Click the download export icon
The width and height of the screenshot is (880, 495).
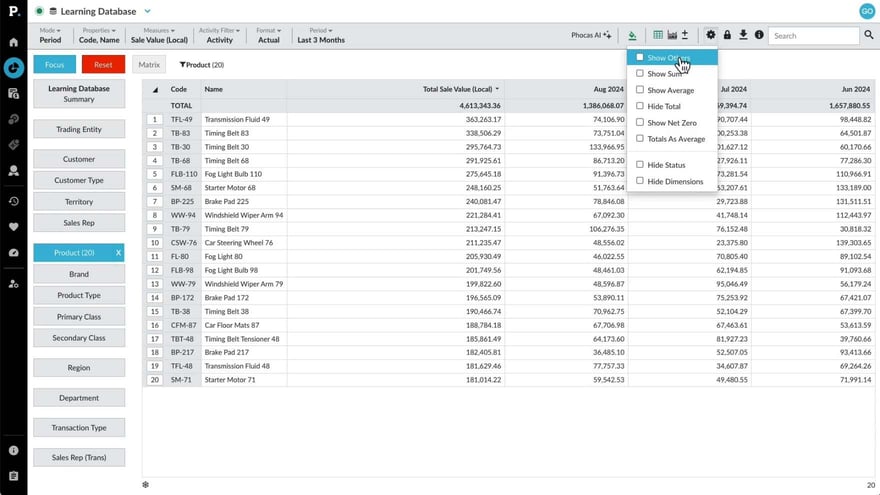[743, 35]
